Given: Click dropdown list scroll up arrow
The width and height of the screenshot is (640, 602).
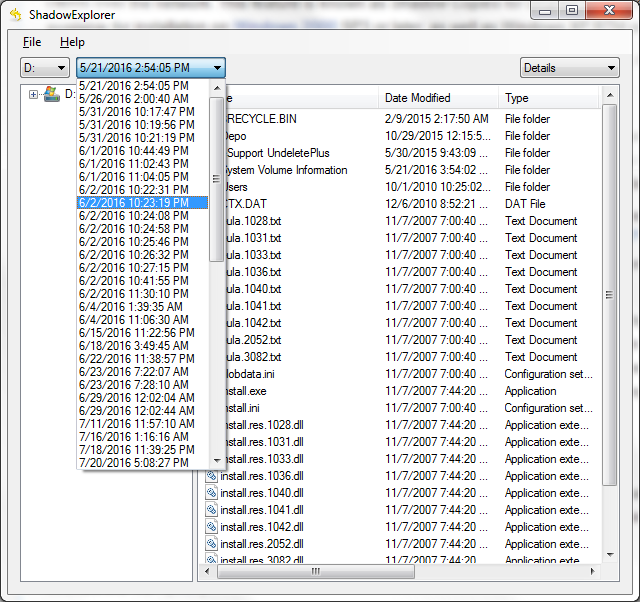Looking at the screenshot, I should (x=217, y=88).
